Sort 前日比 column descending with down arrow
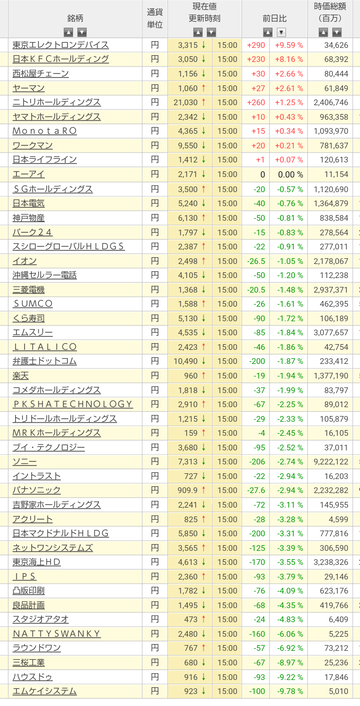The height and width of the screenshot is (706, 360). pyautogui.click(x=282, y=32)
